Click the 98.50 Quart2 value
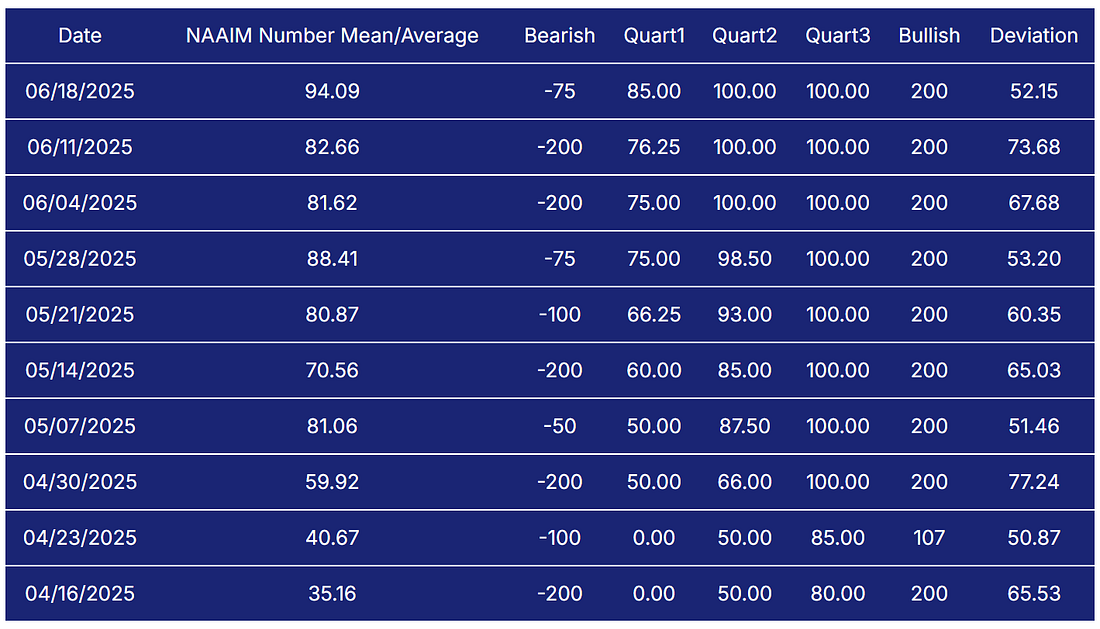Image resolution: width=1100 pixels, height=629 pixels. (x=744, y=259)
